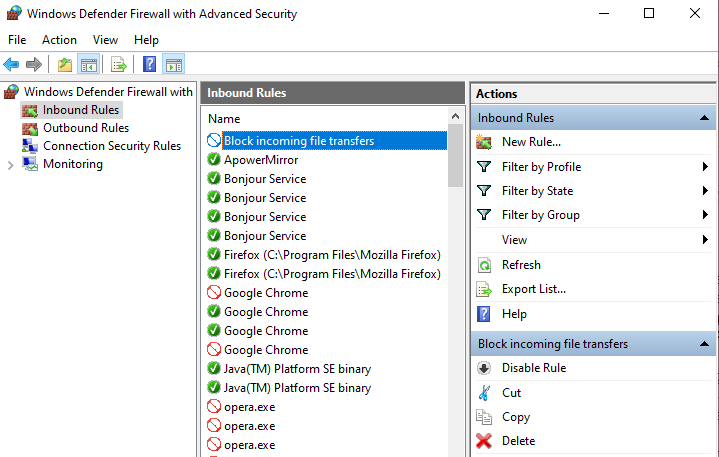Click the Back arrow in the toolbar
The width and height of the screenshot is (719, 457).
(12, 65)
